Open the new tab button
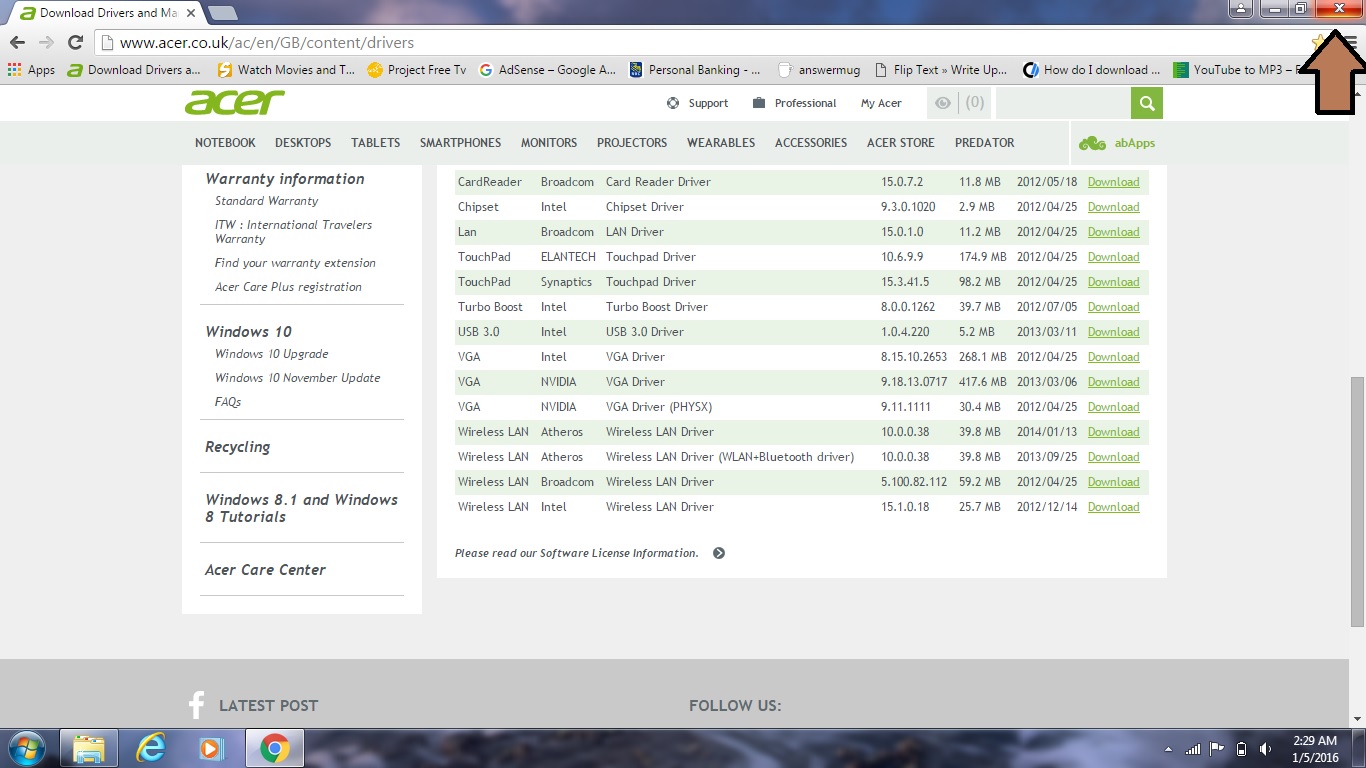Screen dimensions: 1366x768 [x=222, y=13]
